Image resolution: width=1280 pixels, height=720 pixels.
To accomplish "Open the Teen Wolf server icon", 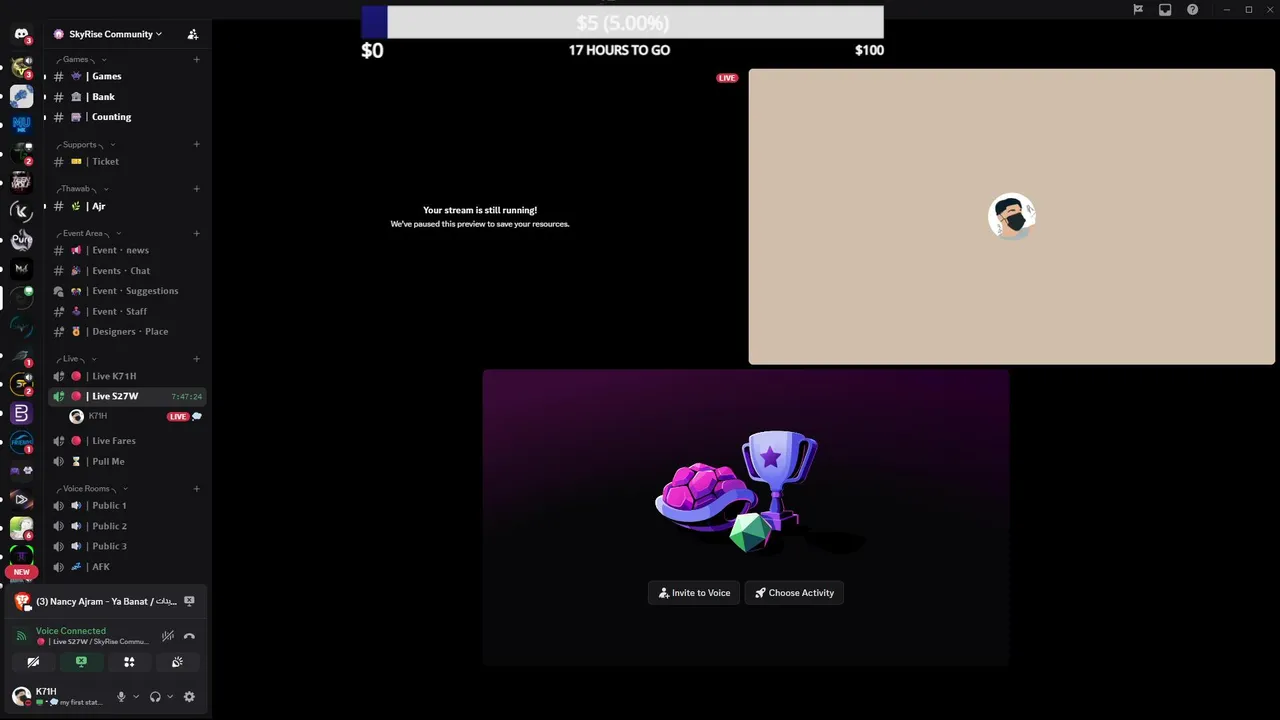I will [21, 182].
